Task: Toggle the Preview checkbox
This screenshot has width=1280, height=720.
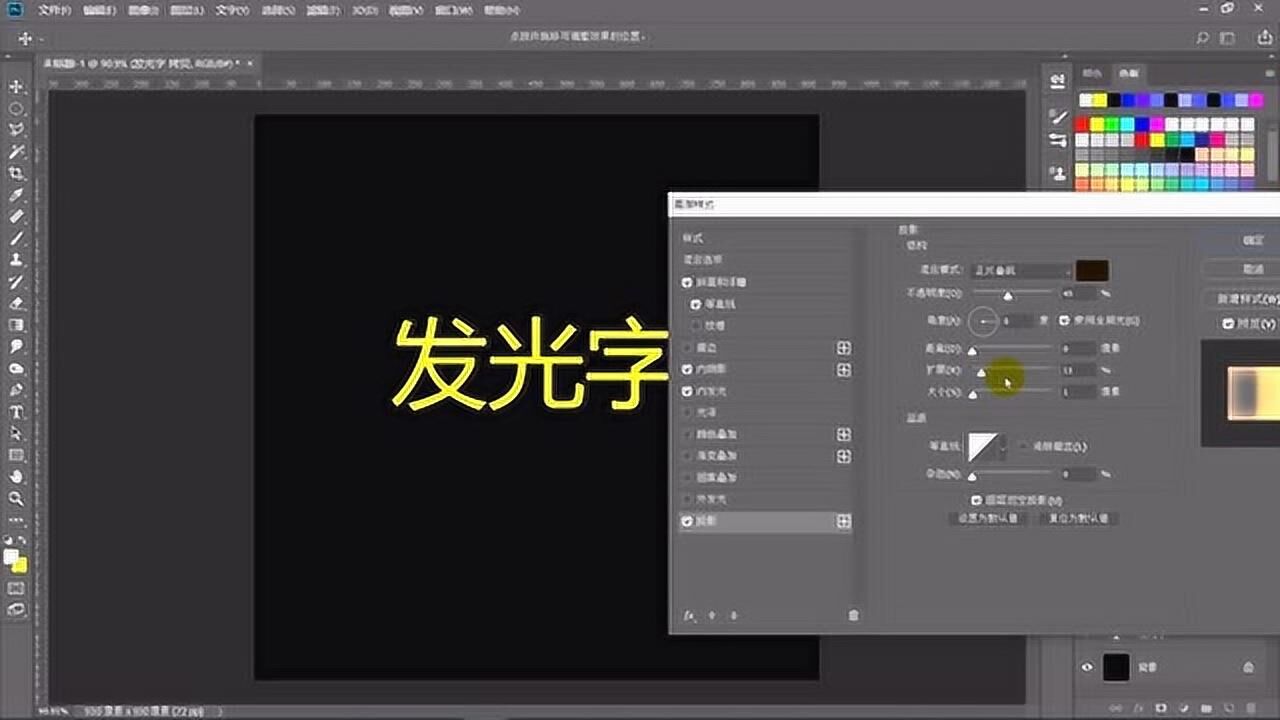Action: 1228,324
